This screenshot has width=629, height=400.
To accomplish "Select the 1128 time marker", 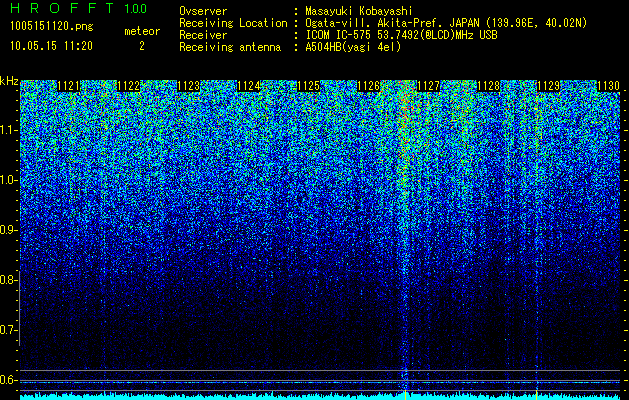I will point(489,86).
